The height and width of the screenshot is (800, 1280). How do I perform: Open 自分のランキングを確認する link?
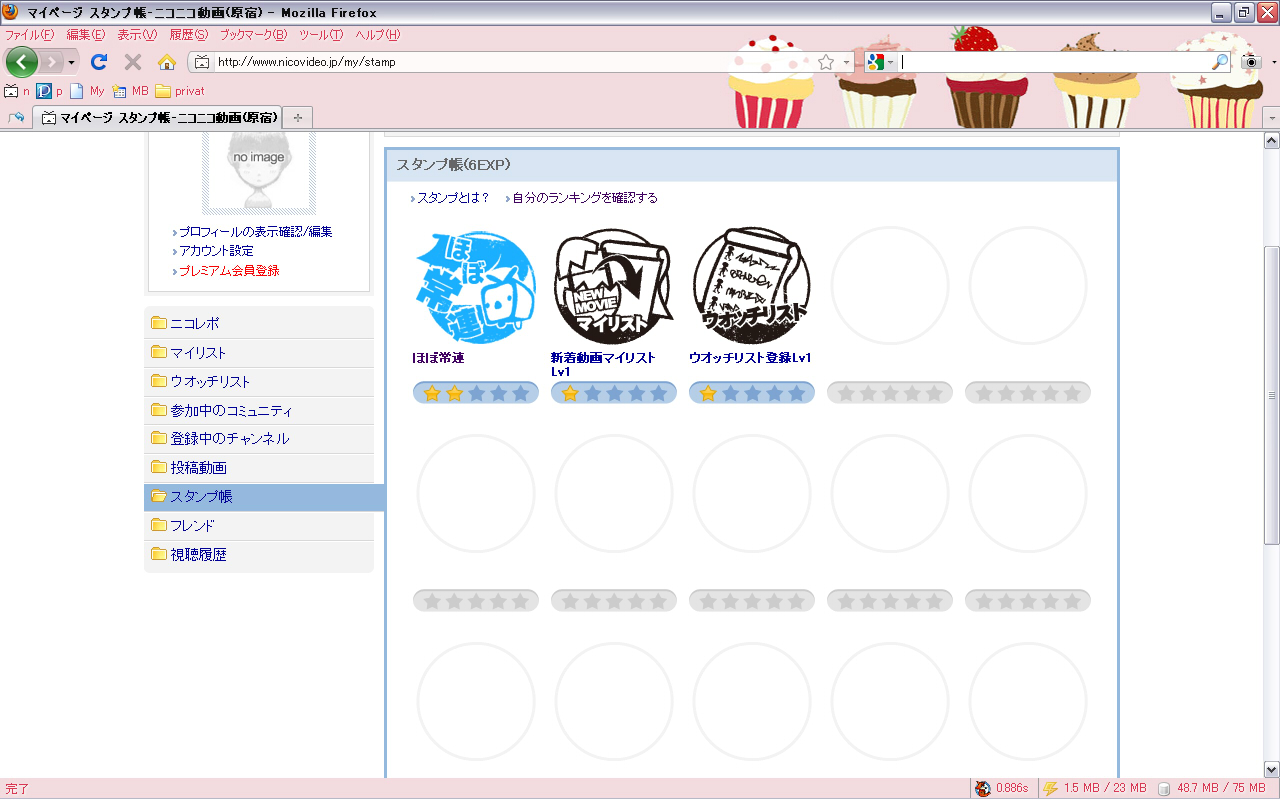(585, 198)
